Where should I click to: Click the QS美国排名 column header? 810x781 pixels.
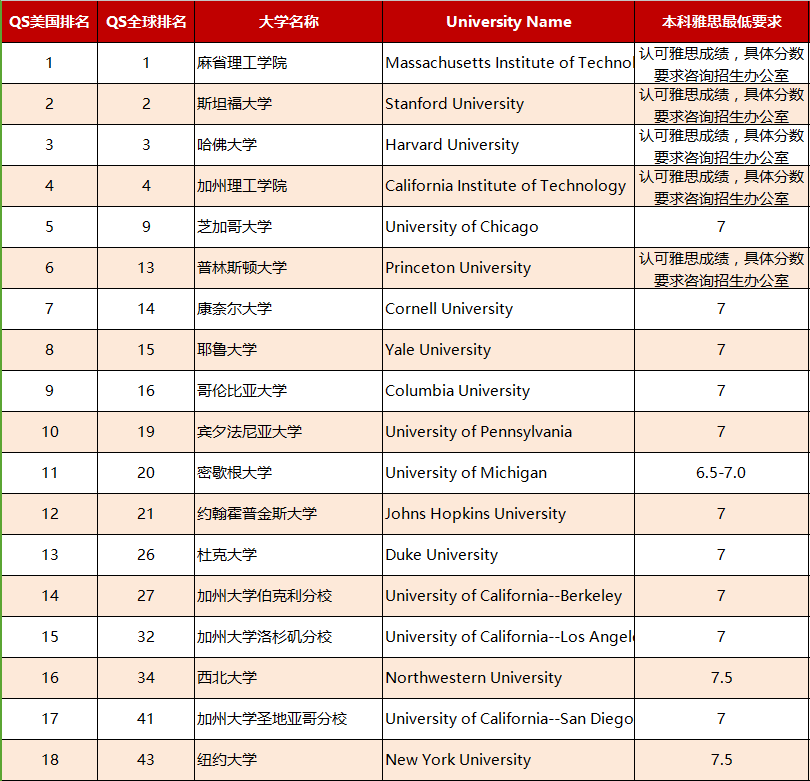coord(50,21)
